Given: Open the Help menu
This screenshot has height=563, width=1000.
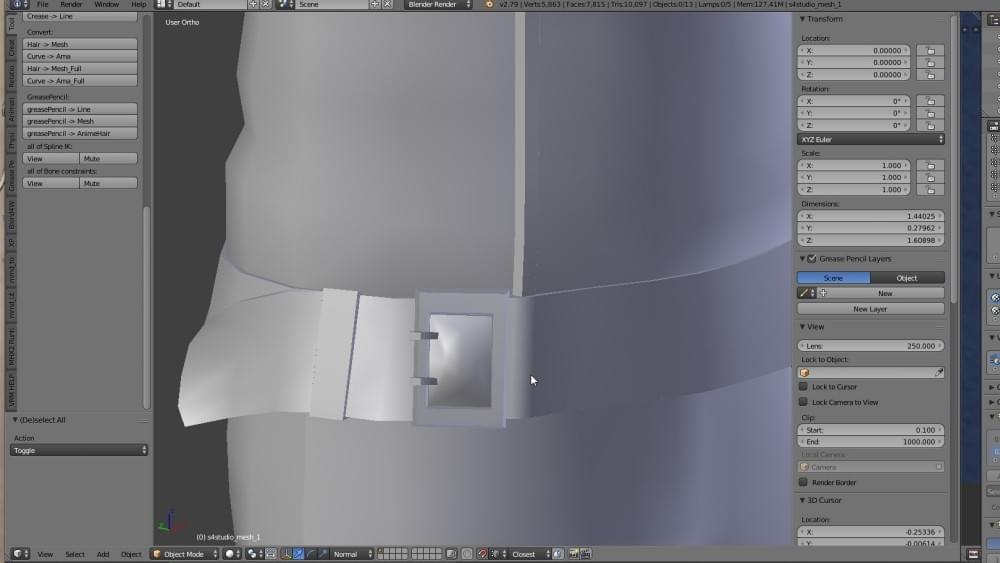Looking at the screenshot, I should pyautogui.click(x=138, y=4).
